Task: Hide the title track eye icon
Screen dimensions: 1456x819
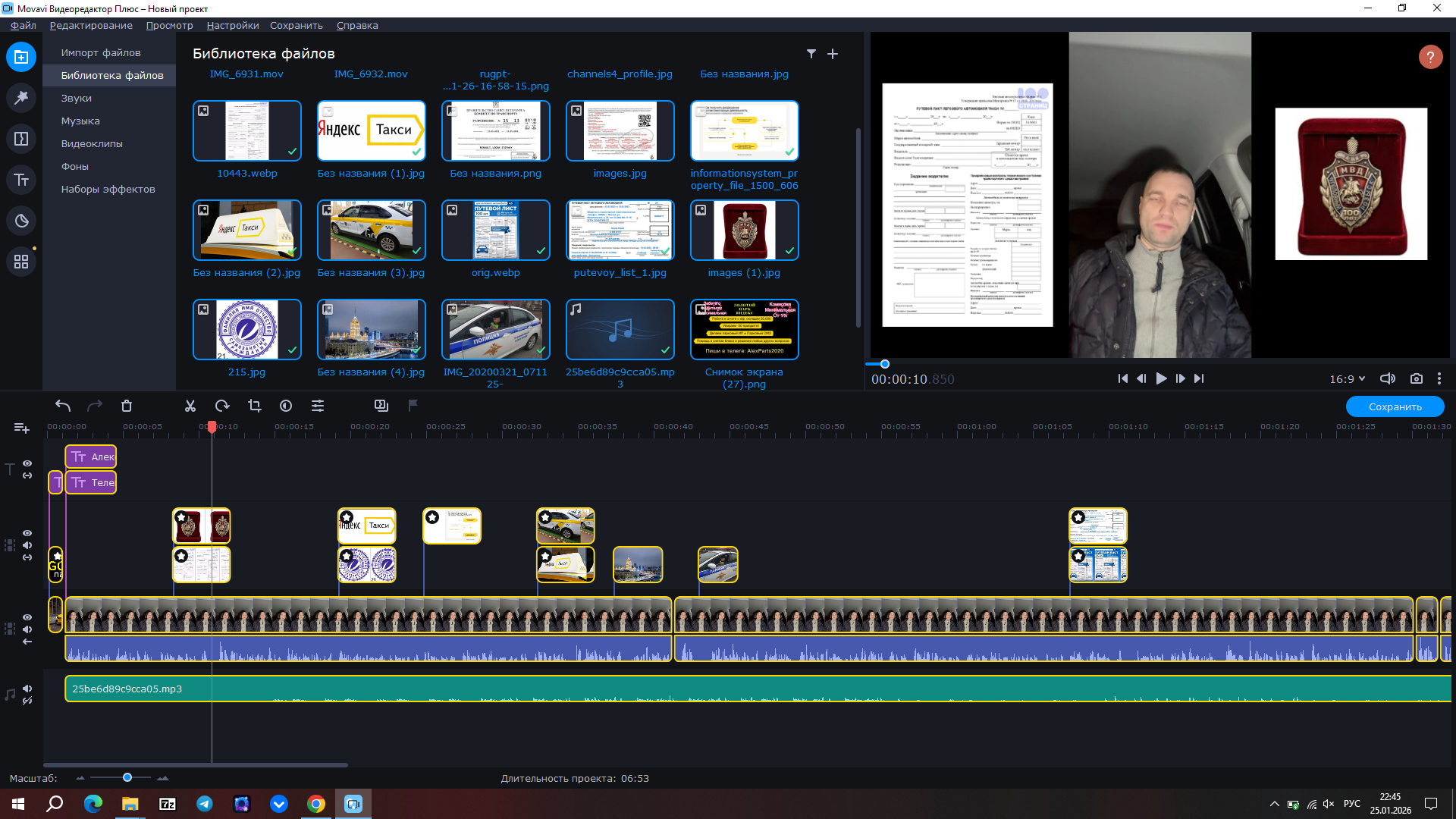Action: coord(27,463)
